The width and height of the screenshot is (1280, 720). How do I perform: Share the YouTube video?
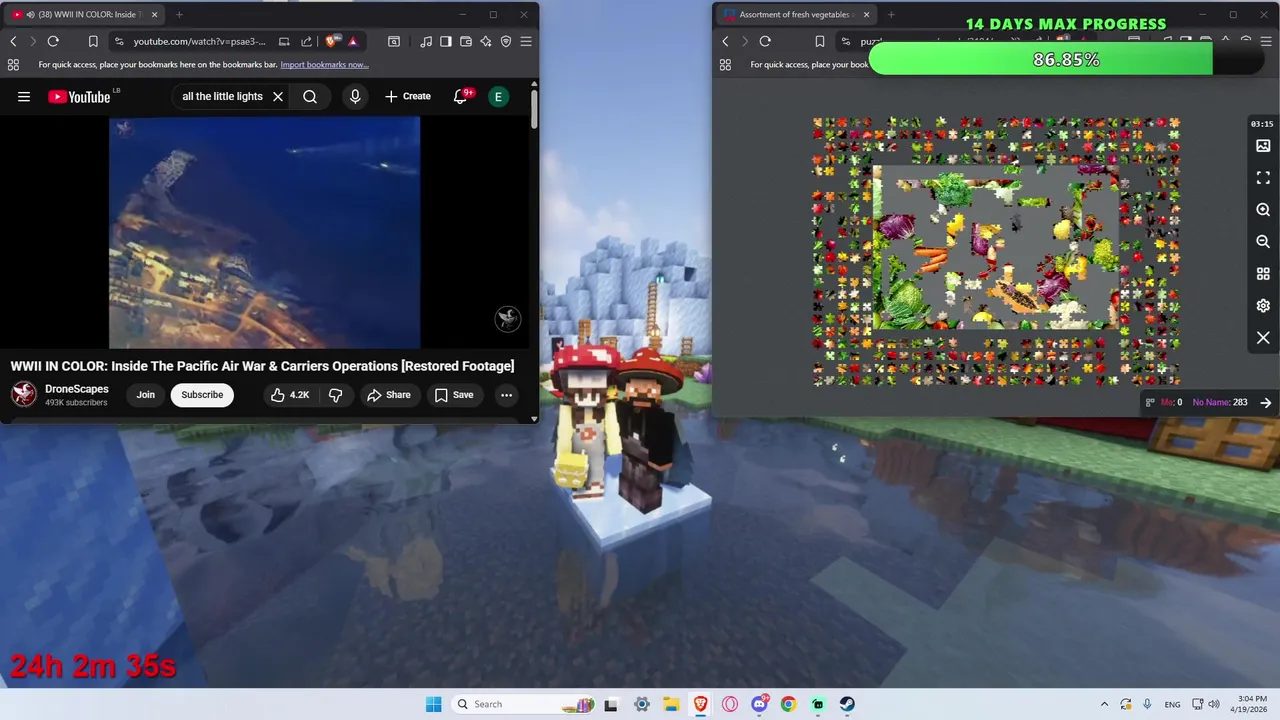coord(389,395)
